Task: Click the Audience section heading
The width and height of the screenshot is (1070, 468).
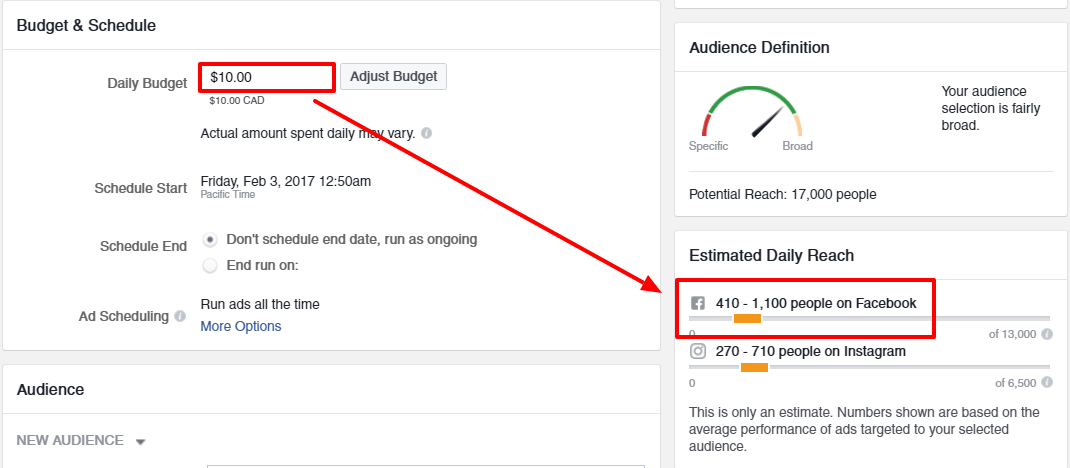Action: point(50,389)
